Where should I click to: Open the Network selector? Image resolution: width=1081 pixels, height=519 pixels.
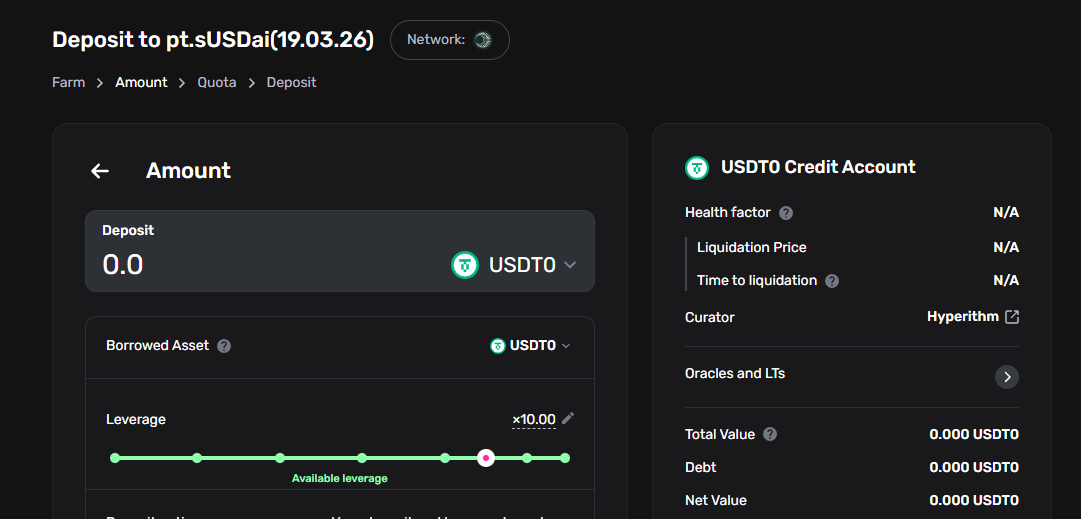450,40
